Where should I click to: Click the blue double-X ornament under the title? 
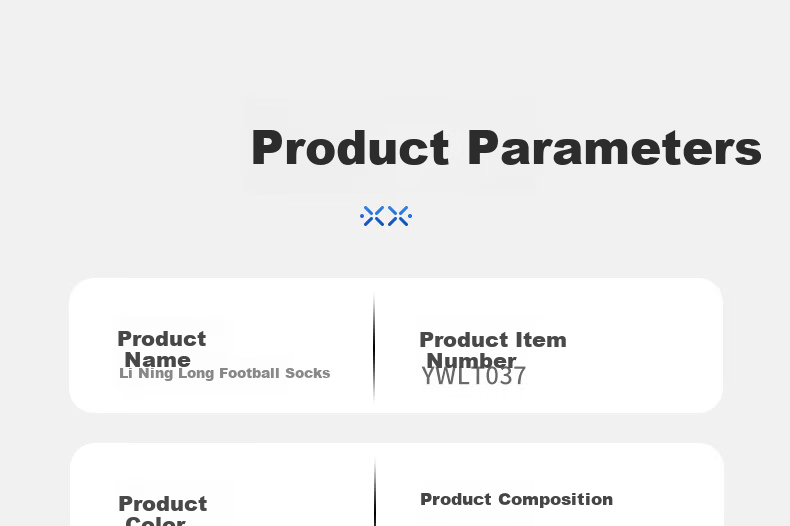[x=386, y=216]
